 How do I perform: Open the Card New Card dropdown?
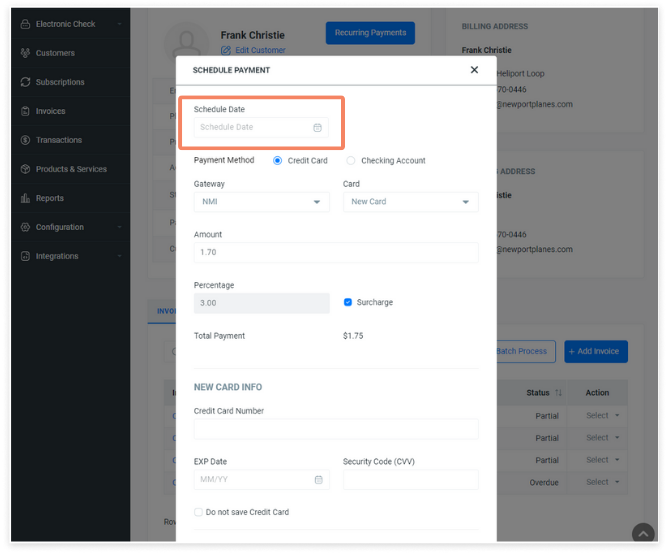[x=411, y=202]
